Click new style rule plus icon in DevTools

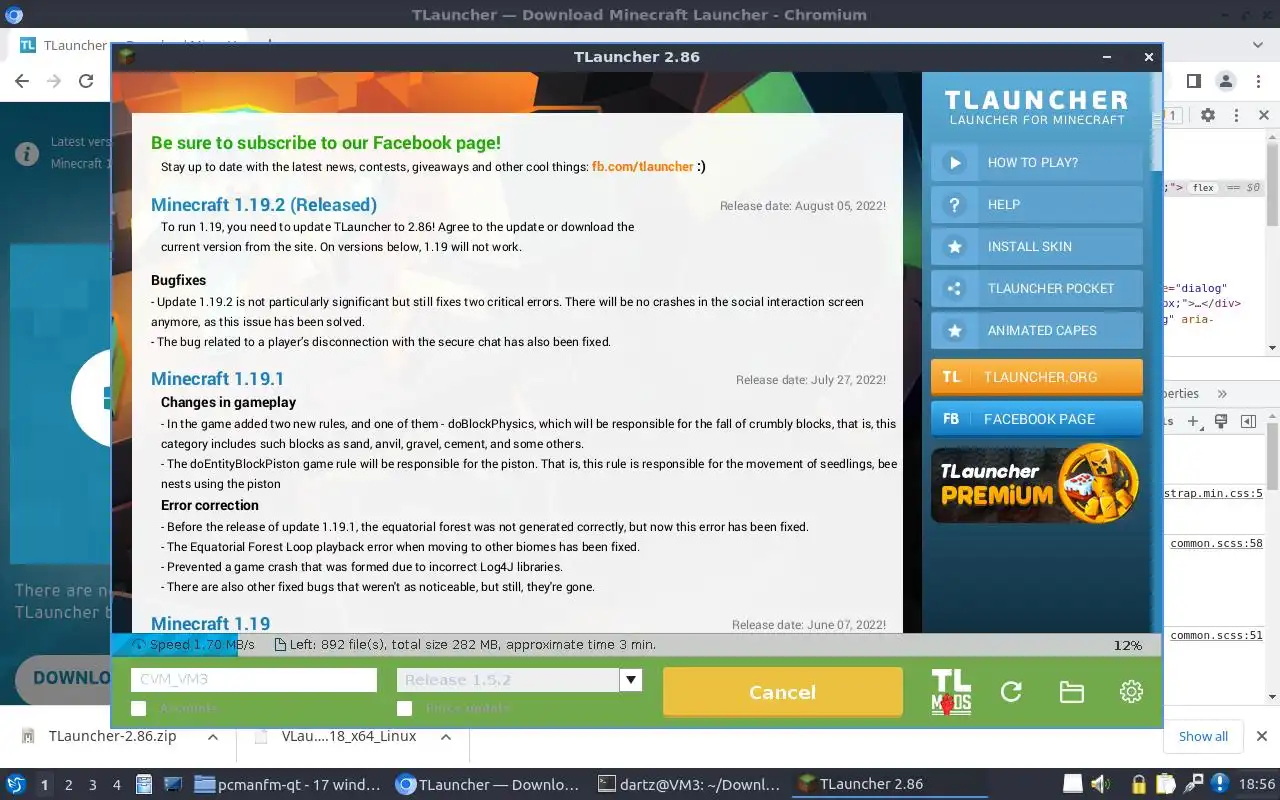(x=1192, y=422)
